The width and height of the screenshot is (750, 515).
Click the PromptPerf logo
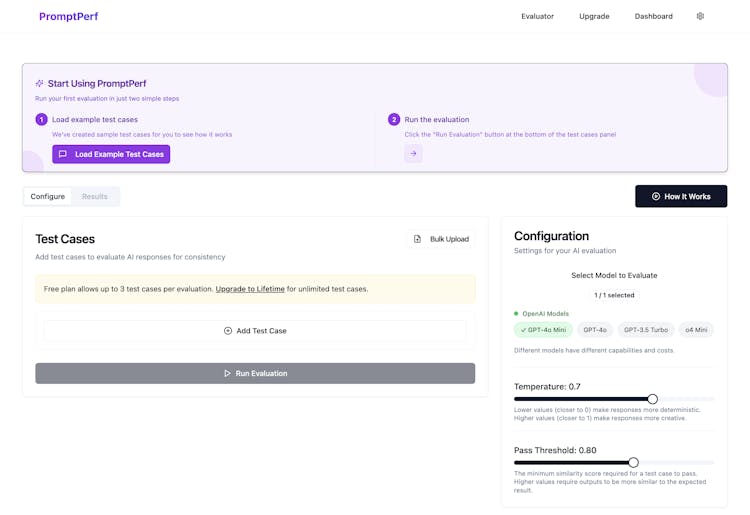(x=68, y=16)
